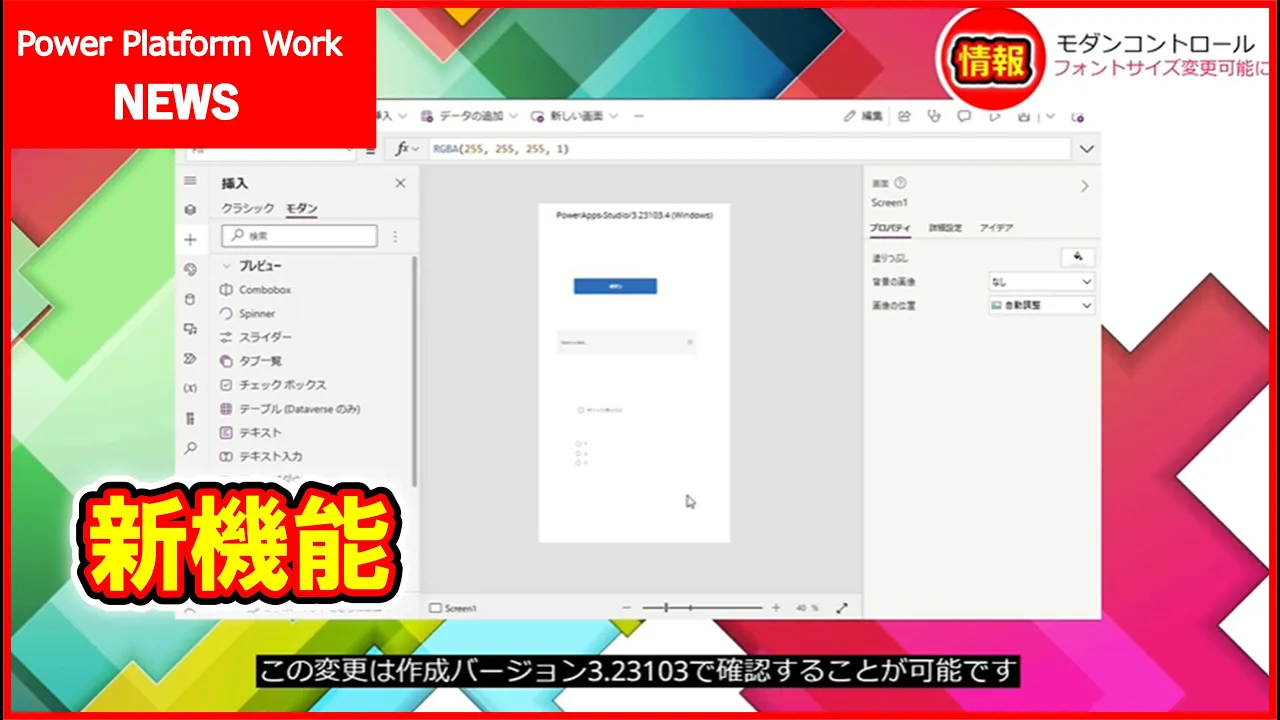Click the Share icon in top toolbar
Viewport: 1280px width, 720px height.
point(905,116)
